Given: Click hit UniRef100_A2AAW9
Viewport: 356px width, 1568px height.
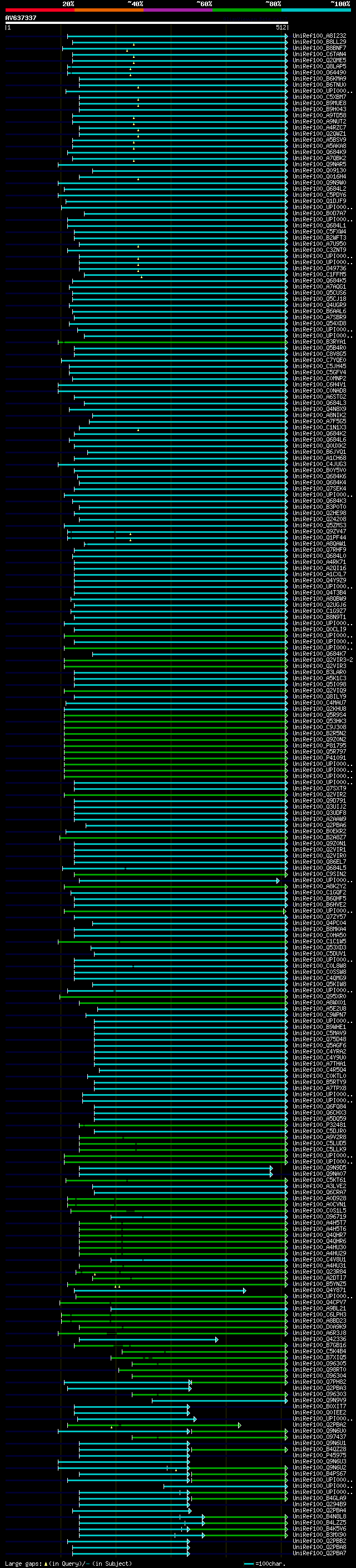Looking at the screenshot, I should tap(319, 819).
